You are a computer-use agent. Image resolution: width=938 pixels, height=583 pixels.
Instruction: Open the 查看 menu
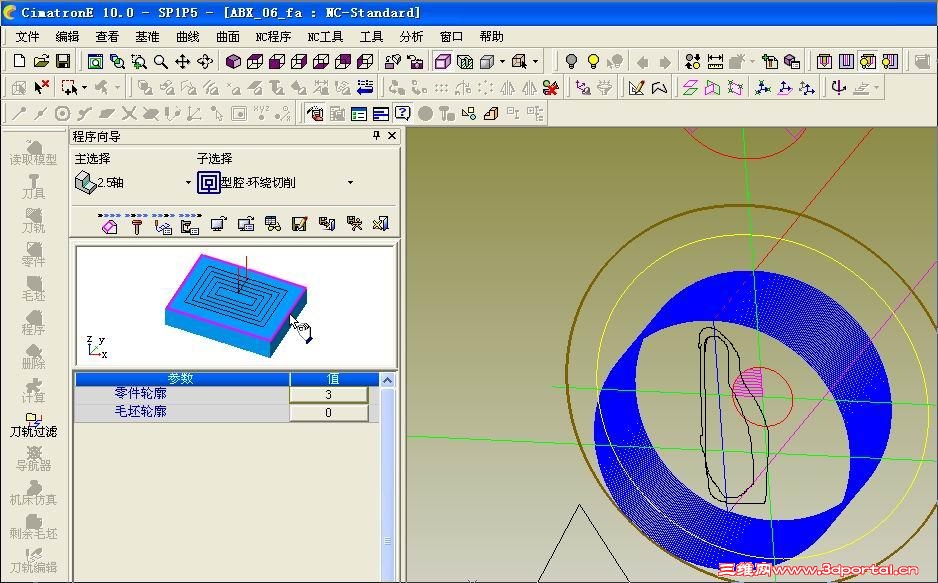click(x=107, y=37)
